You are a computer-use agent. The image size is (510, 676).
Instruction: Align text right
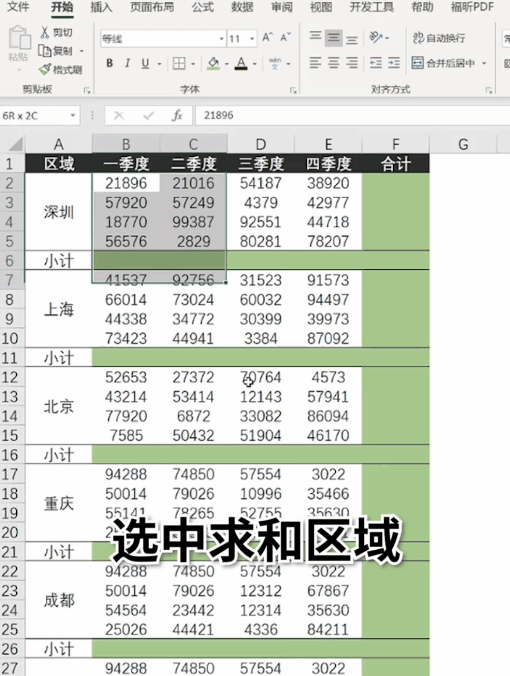(x=352, y=63)
